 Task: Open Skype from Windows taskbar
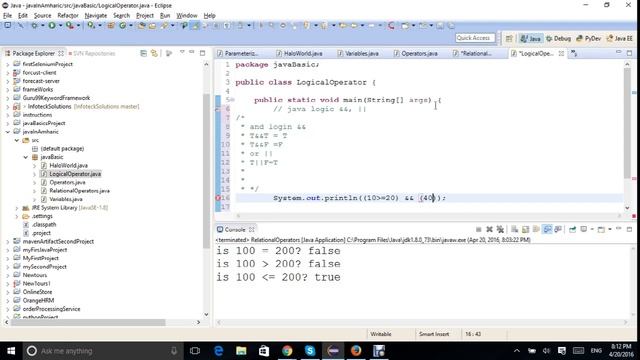(310, 351)
